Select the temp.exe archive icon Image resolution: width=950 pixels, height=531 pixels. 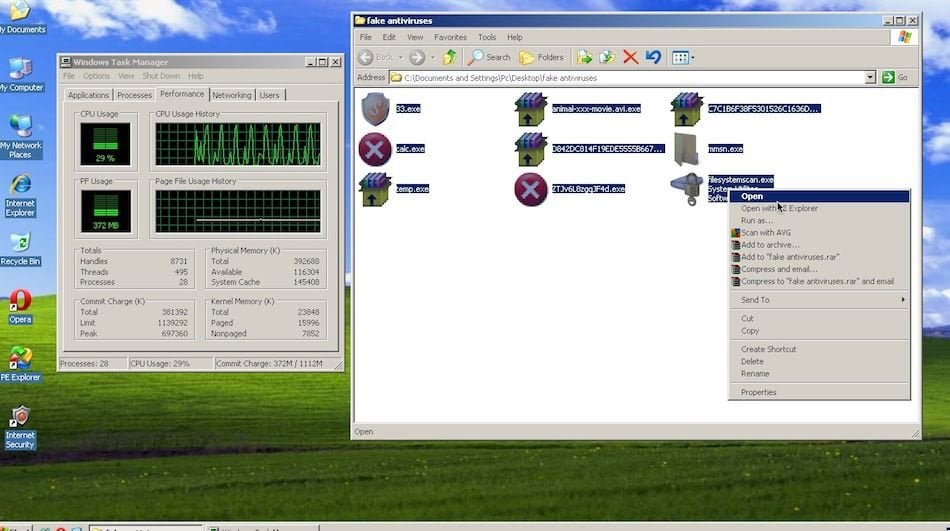374,189
